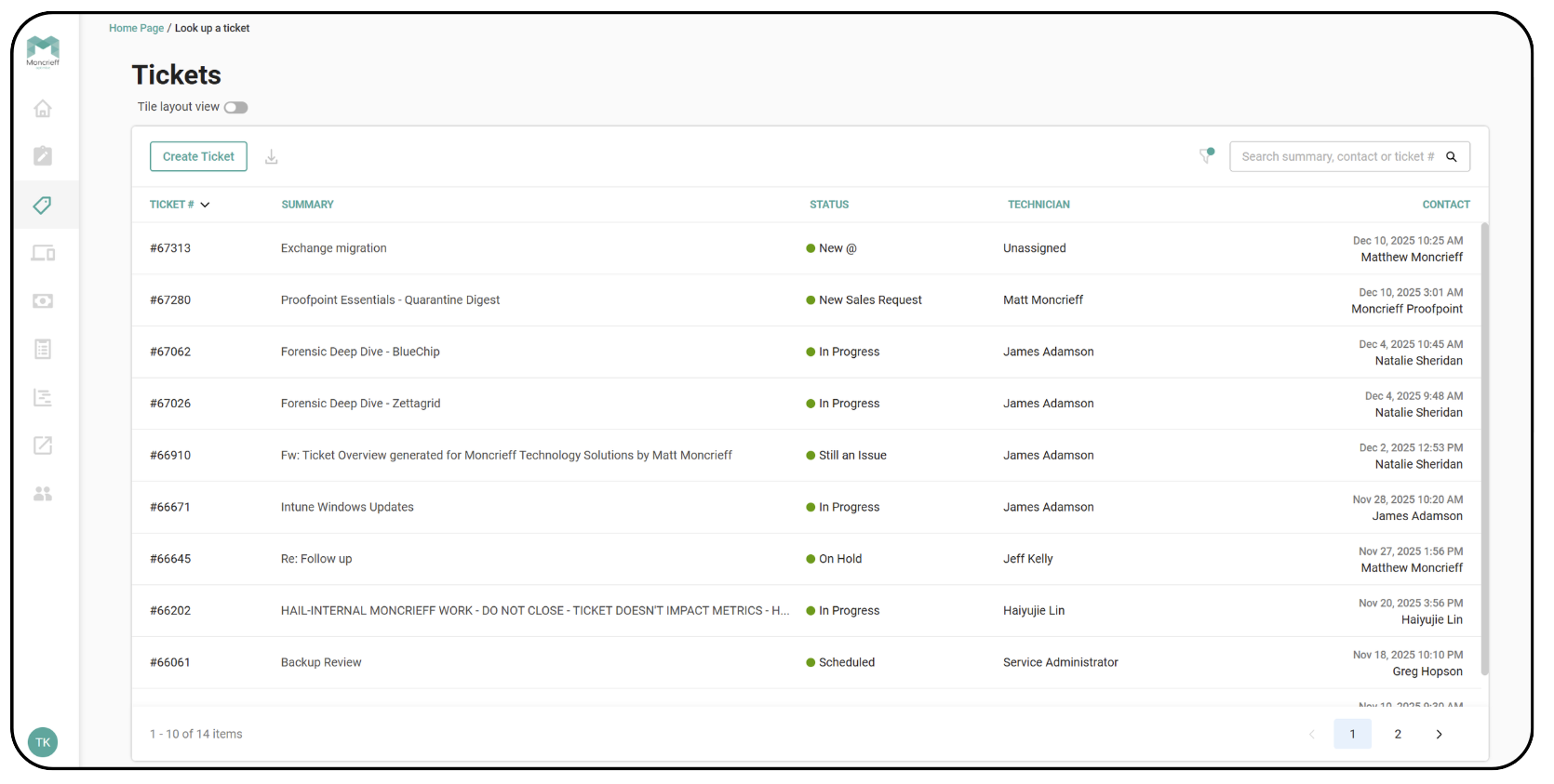Click the Technician column header

click(x=1038, y=205)
